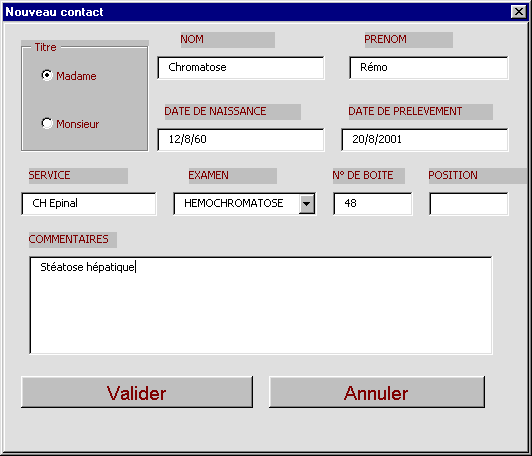Focus the PRENOM field containing Rémo
The width and height of the screenshot is (532, 456).
point(429,68)
